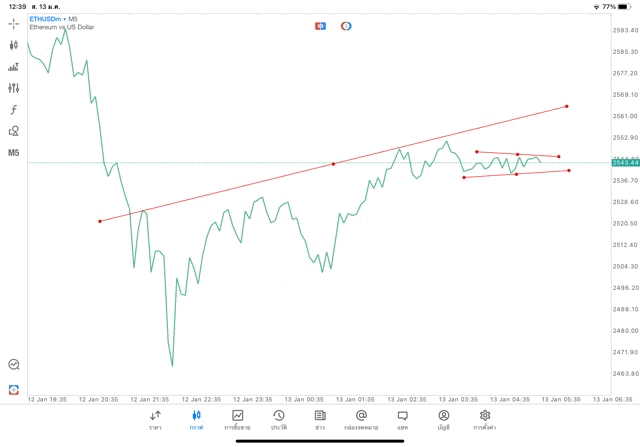Open the Chat (แชท) tab

pyautogui.click(x=402, y=420)
